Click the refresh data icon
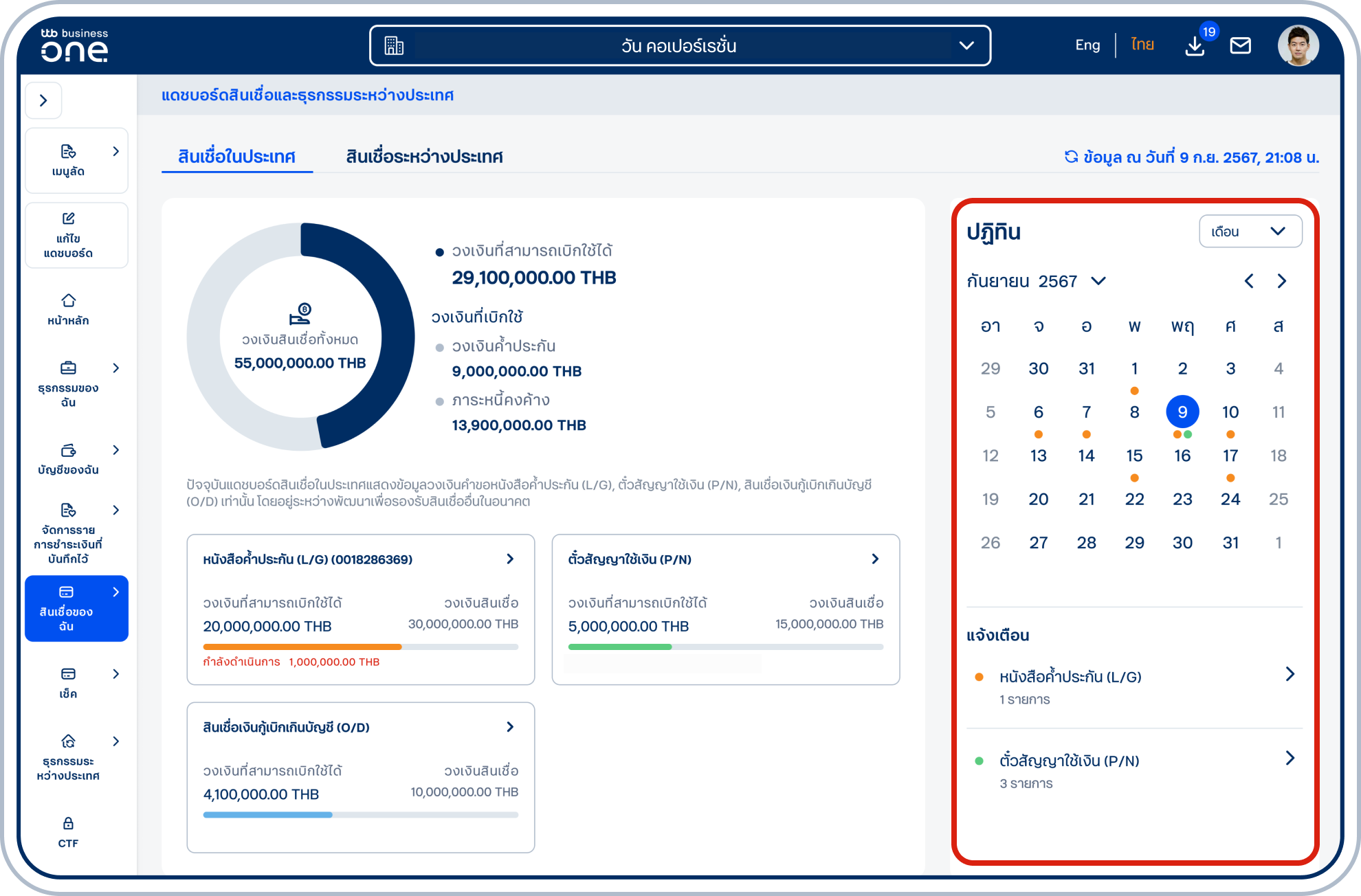Screen dimensions: 1361x896 pyautogui.click(x=1071, y=157)
